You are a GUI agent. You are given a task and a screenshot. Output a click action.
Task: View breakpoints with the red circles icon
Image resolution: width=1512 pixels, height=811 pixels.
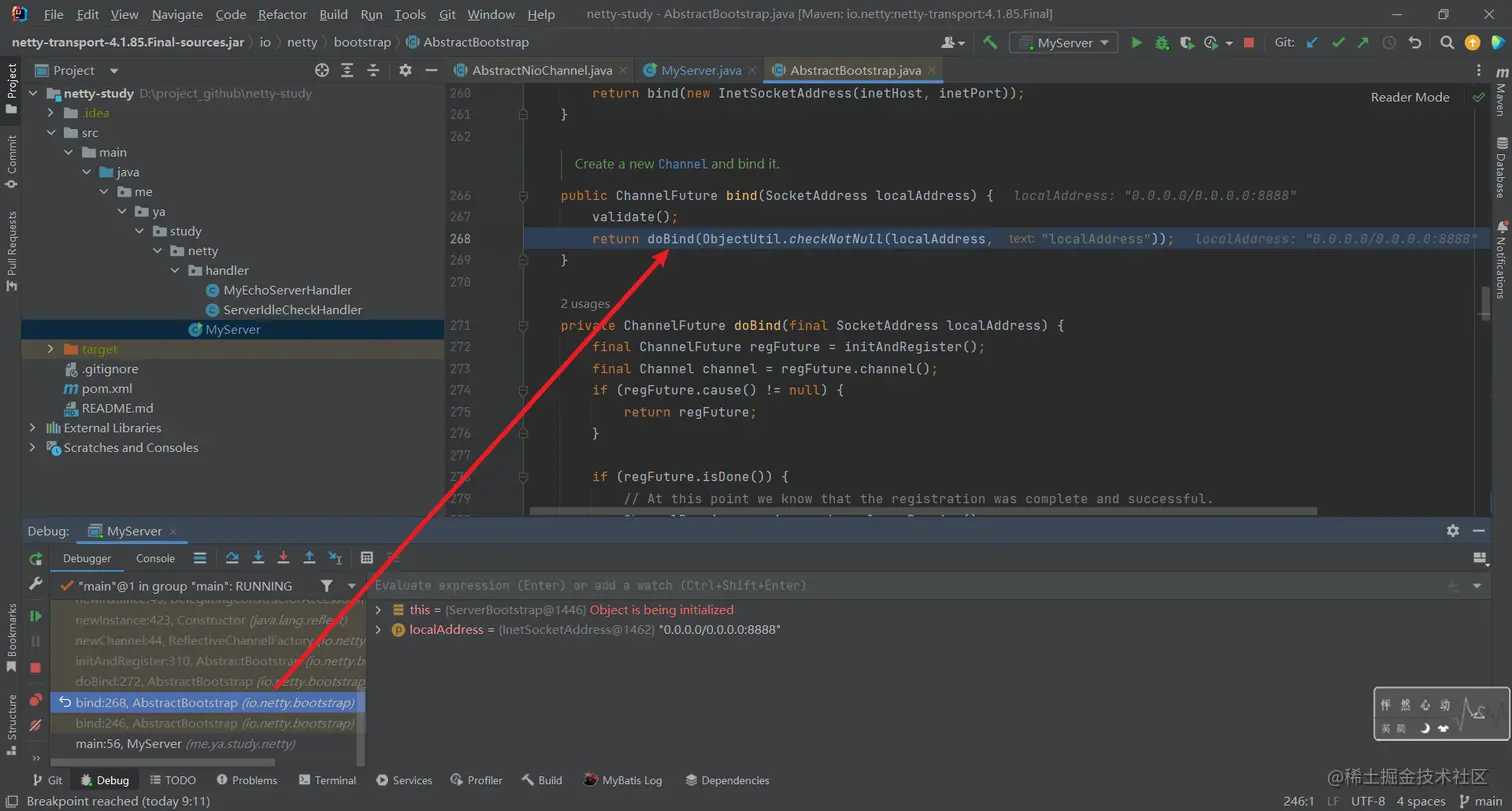point(36,699)
